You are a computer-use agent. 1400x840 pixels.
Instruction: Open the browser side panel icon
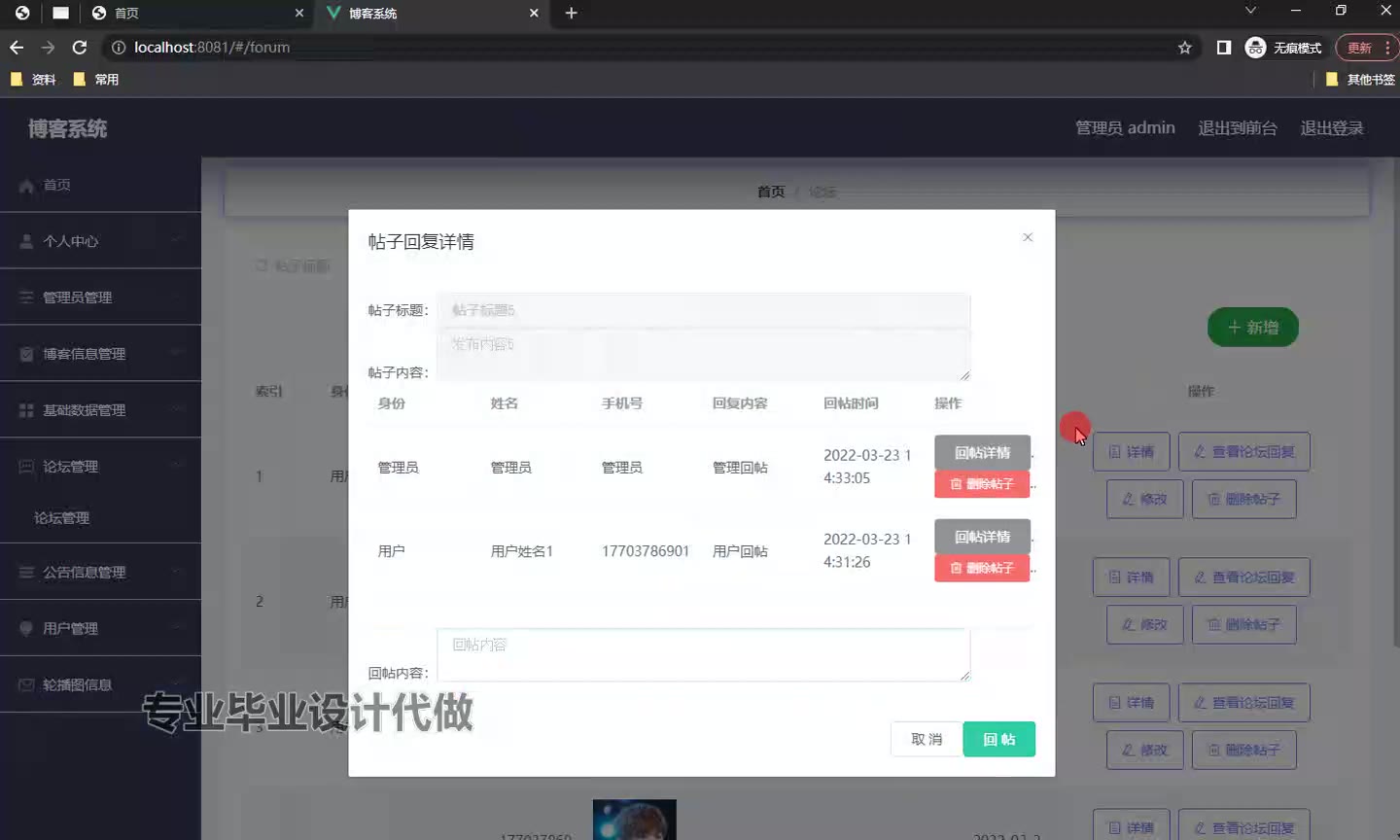[x=1224, y=47]
